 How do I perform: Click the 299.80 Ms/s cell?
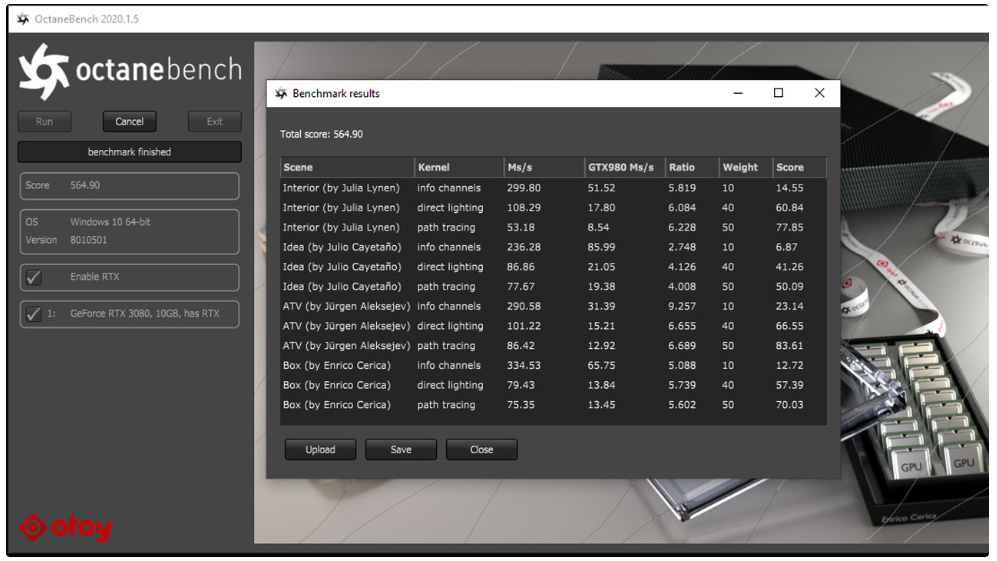[x=523, y=188]
